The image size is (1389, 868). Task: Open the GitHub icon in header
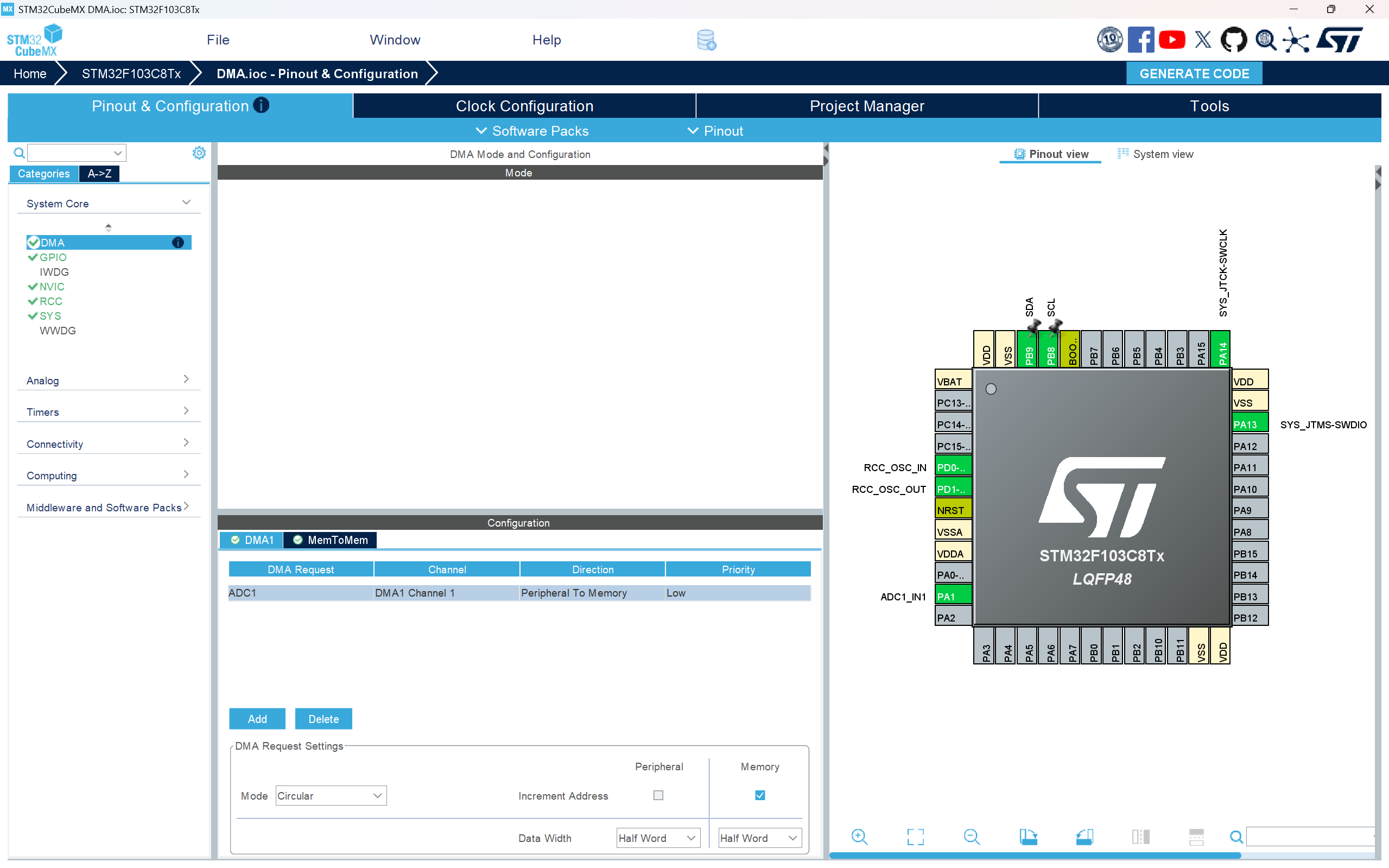click(x=1233, y=40)
